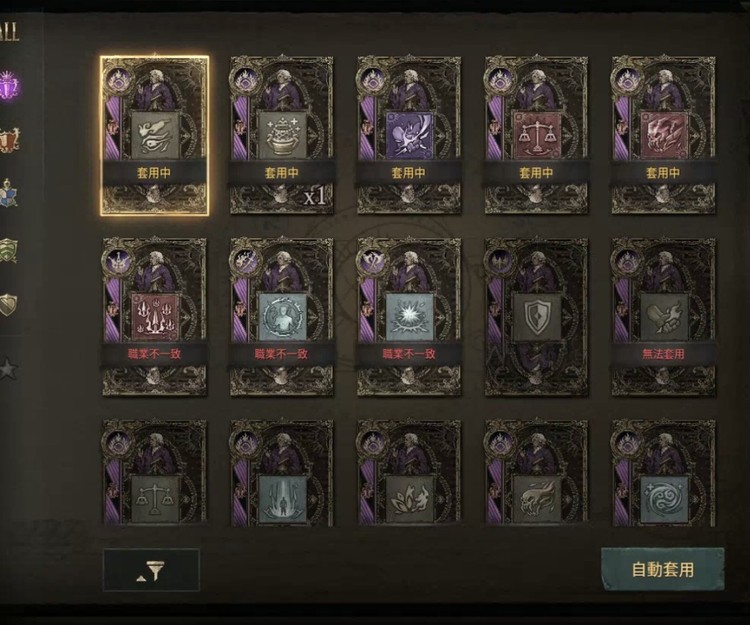Viewport: 750px width, 625px height.
Task: Show favorites via the star sidebar icon
Action: point(8,369)
